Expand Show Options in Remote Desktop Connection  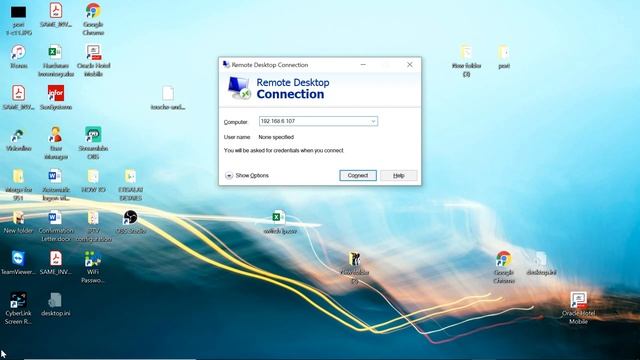[x=247, y=176]
